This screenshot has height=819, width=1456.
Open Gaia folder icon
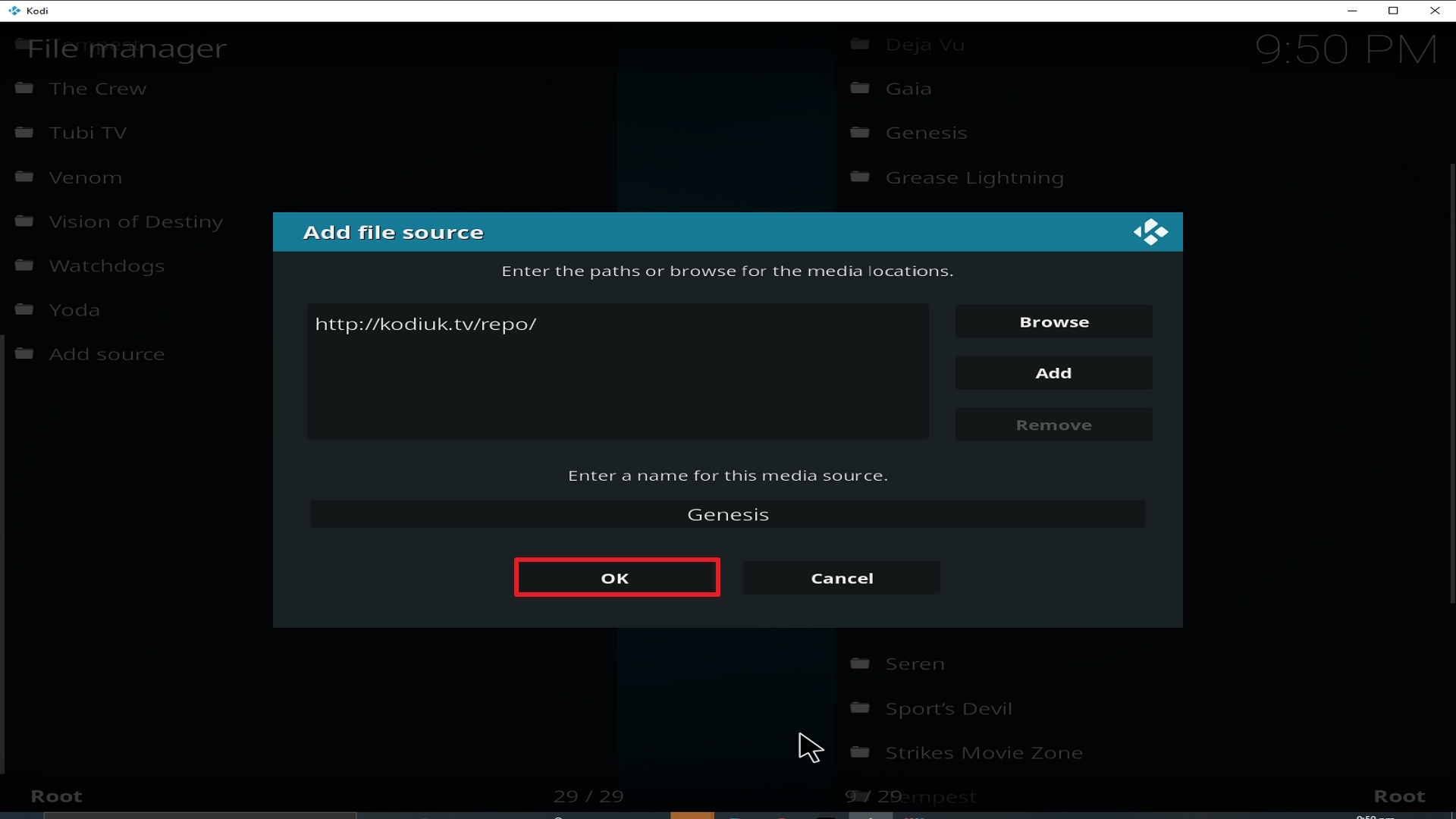(x=860, y=88)
